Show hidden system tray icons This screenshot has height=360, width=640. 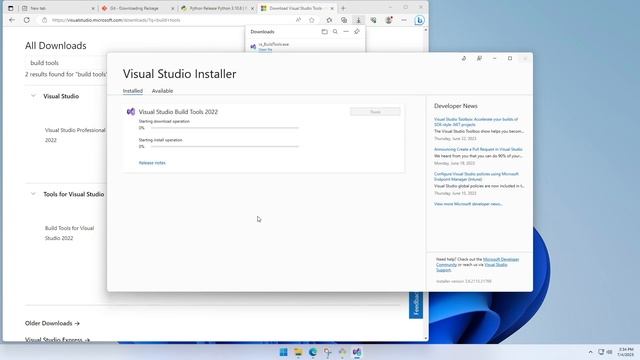(590, 352)
